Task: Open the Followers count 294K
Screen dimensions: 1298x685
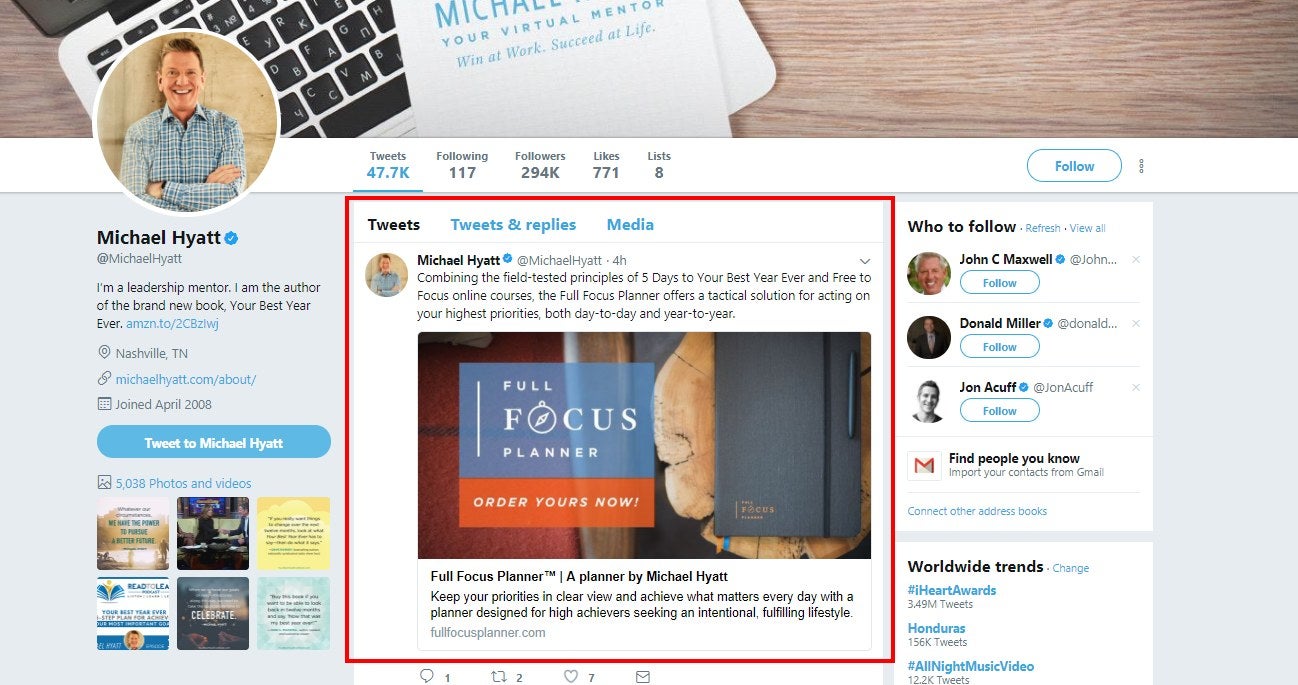Action: (x=540, y=166)
